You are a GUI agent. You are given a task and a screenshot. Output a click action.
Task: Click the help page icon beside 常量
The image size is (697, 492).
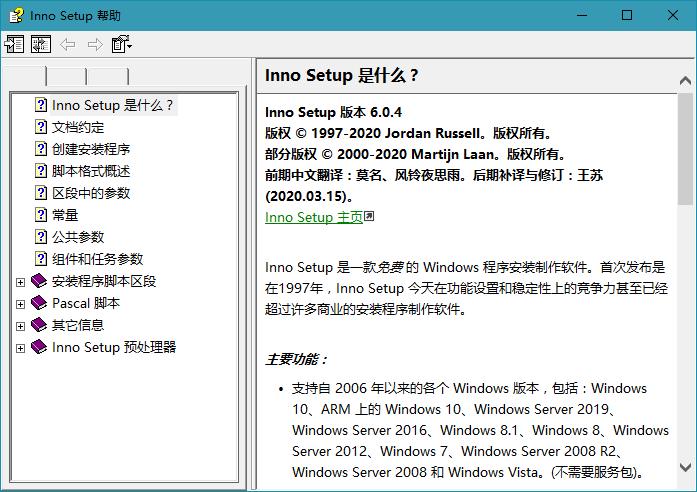pos(41,215)
